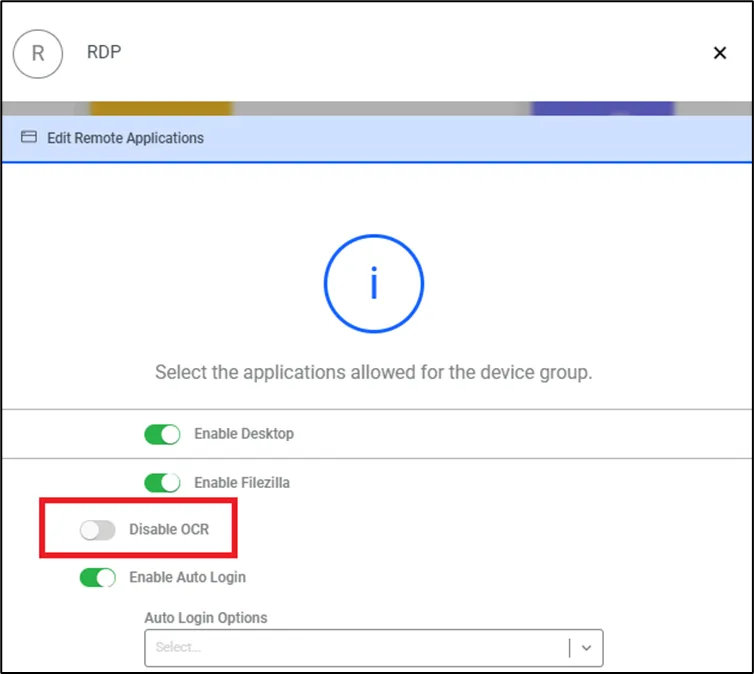Open the Edit Remote Applications tab
The image size is (754, 674).
[x=377, y=138]
